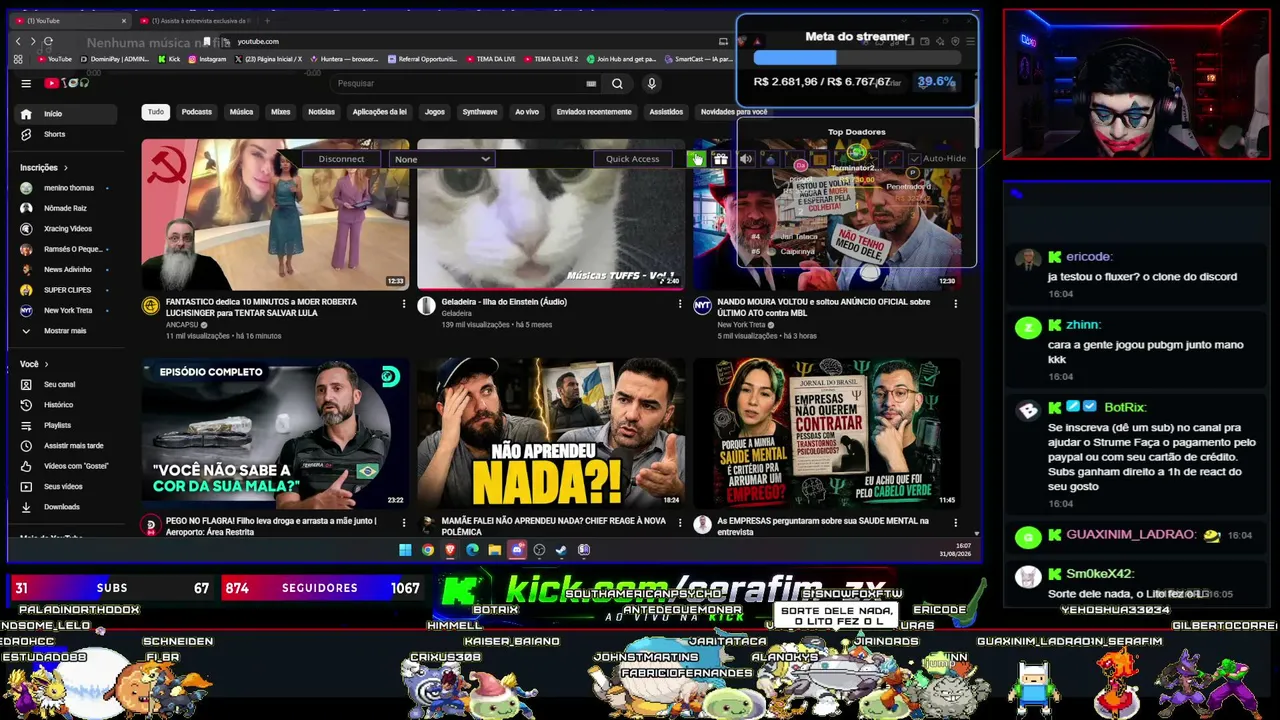
Task: Open the Kick bookmark
Action: click(x=169, y=59)
